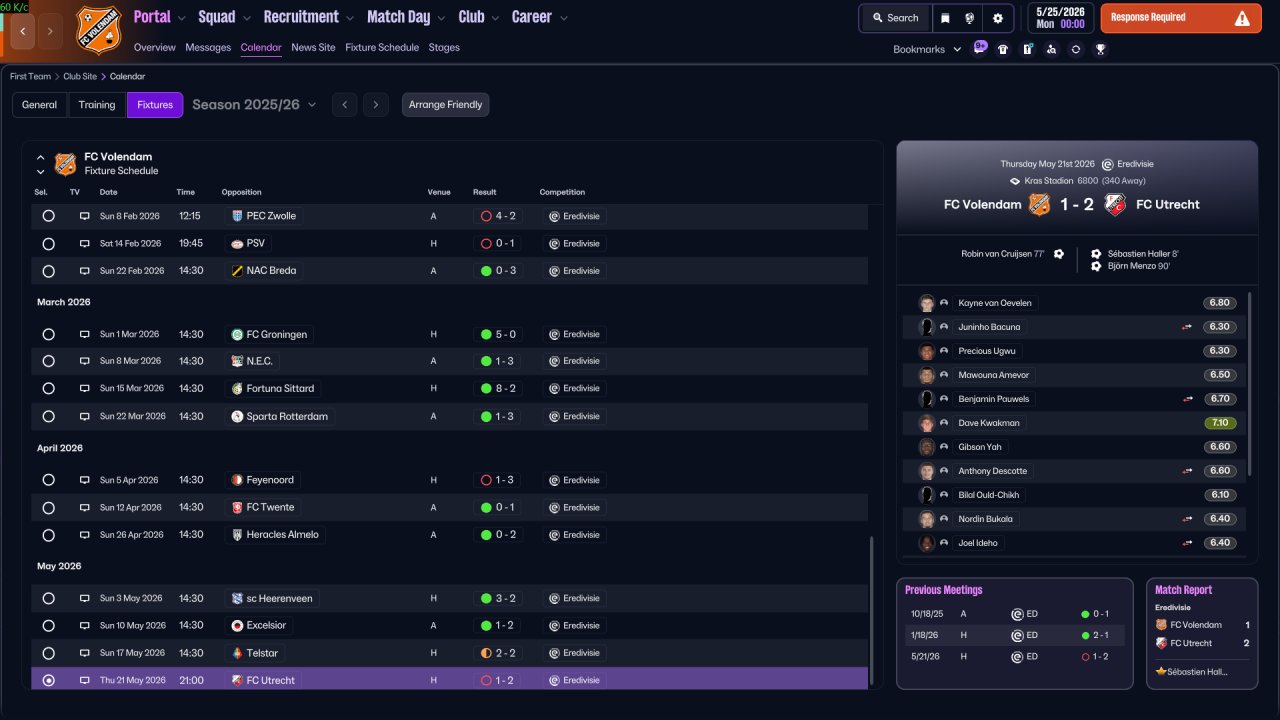This screenshot has width=1280, height=720.
Task: Click FC Utrecht crest in match header
Action: pos(1115,204)
